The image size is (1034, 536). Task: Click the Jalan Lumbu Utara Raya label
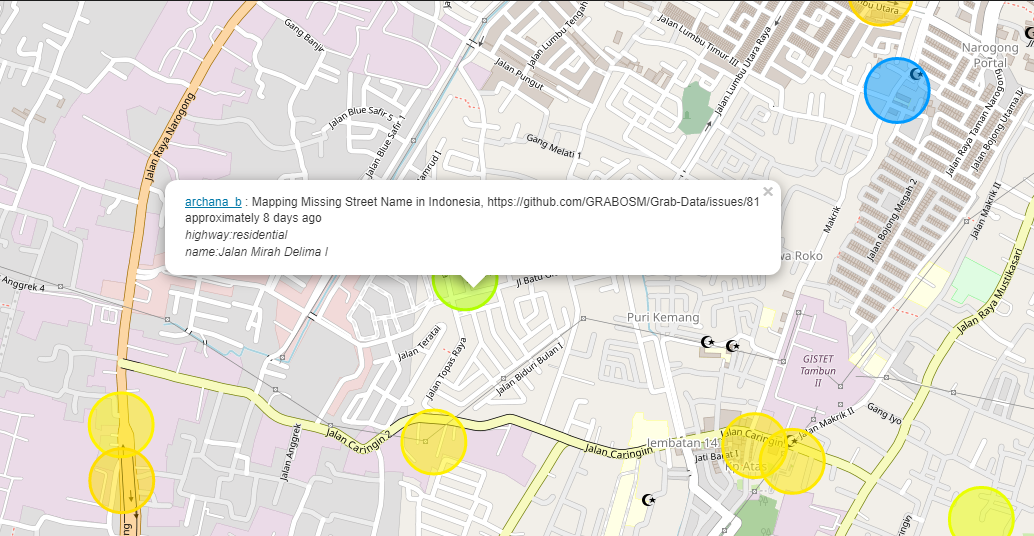[743, 71]
